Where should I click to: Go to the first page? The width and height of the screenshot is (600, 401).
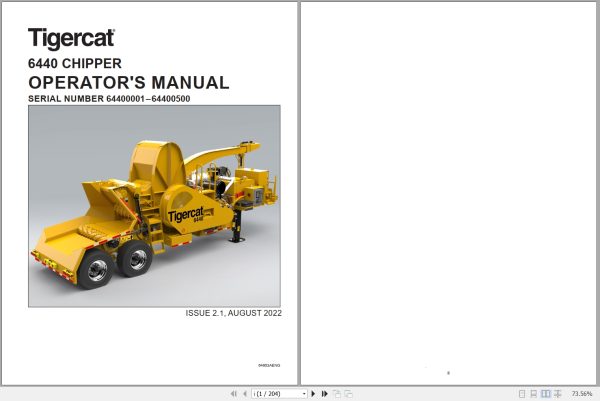(x=233, y=394)
